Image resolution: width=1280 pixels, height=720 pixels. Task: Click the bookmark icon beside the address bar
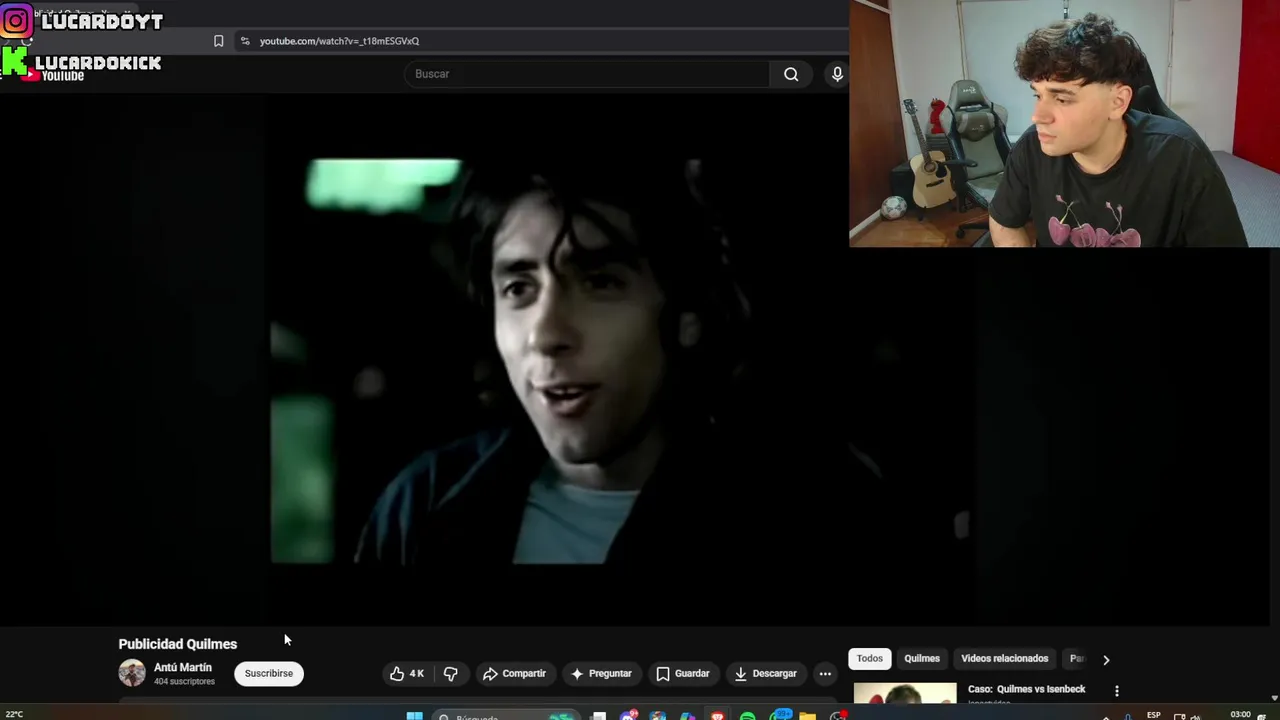(218, 41)
